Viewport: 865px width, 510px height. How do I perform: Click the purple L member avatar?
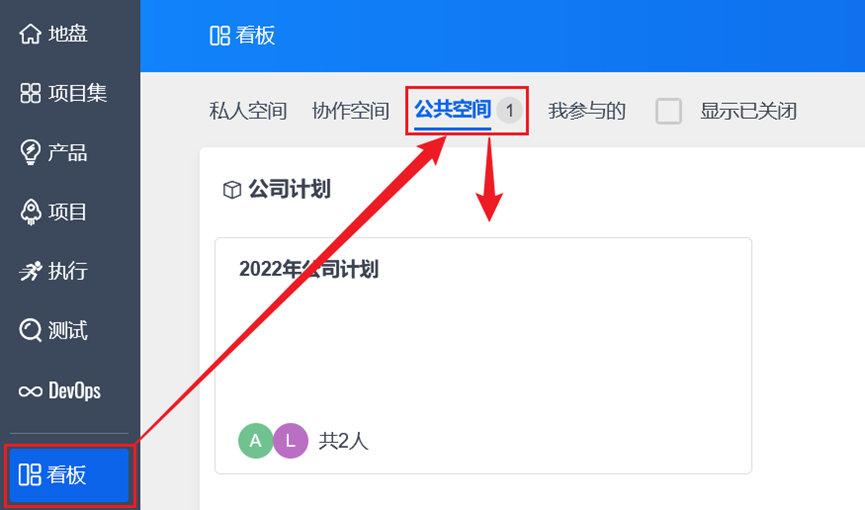(x=291, y=440)
